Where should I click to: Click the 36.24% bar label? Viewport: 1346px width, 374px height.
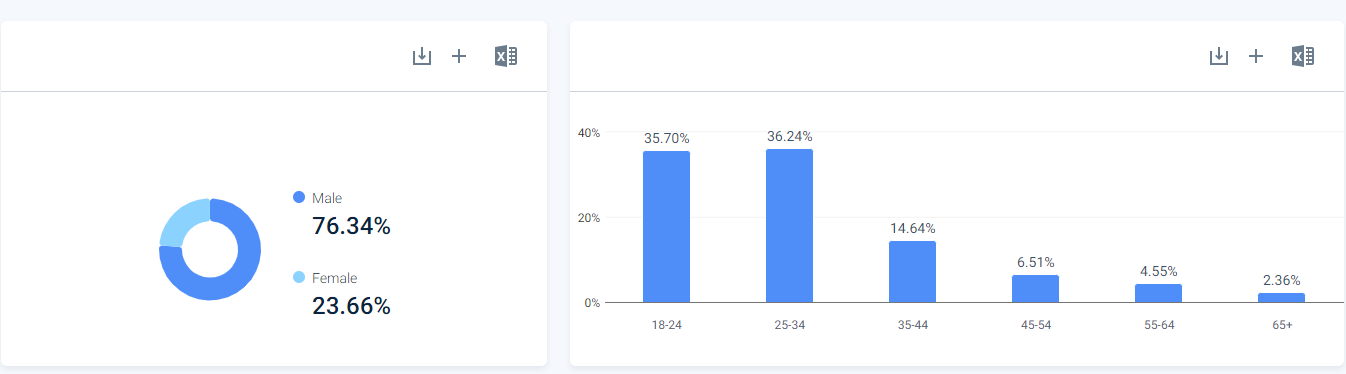click(789, 136)
